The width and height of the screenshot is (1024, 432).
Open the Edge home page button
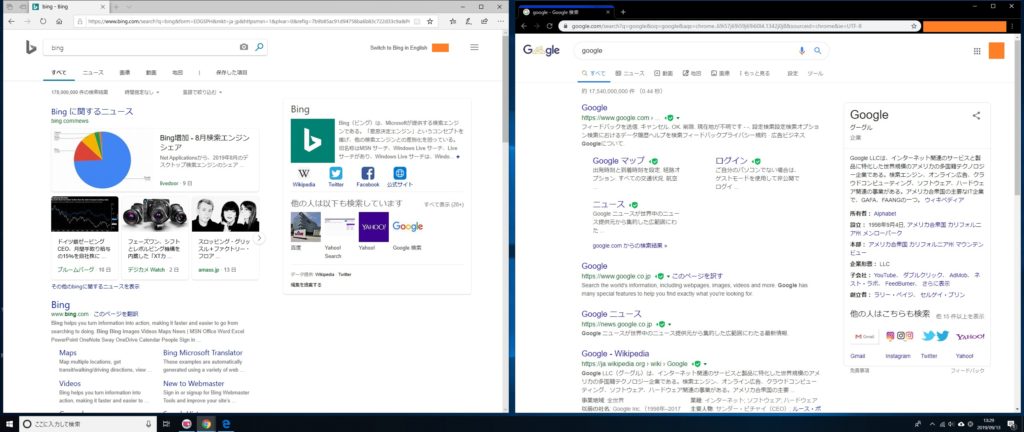point(59,21)
